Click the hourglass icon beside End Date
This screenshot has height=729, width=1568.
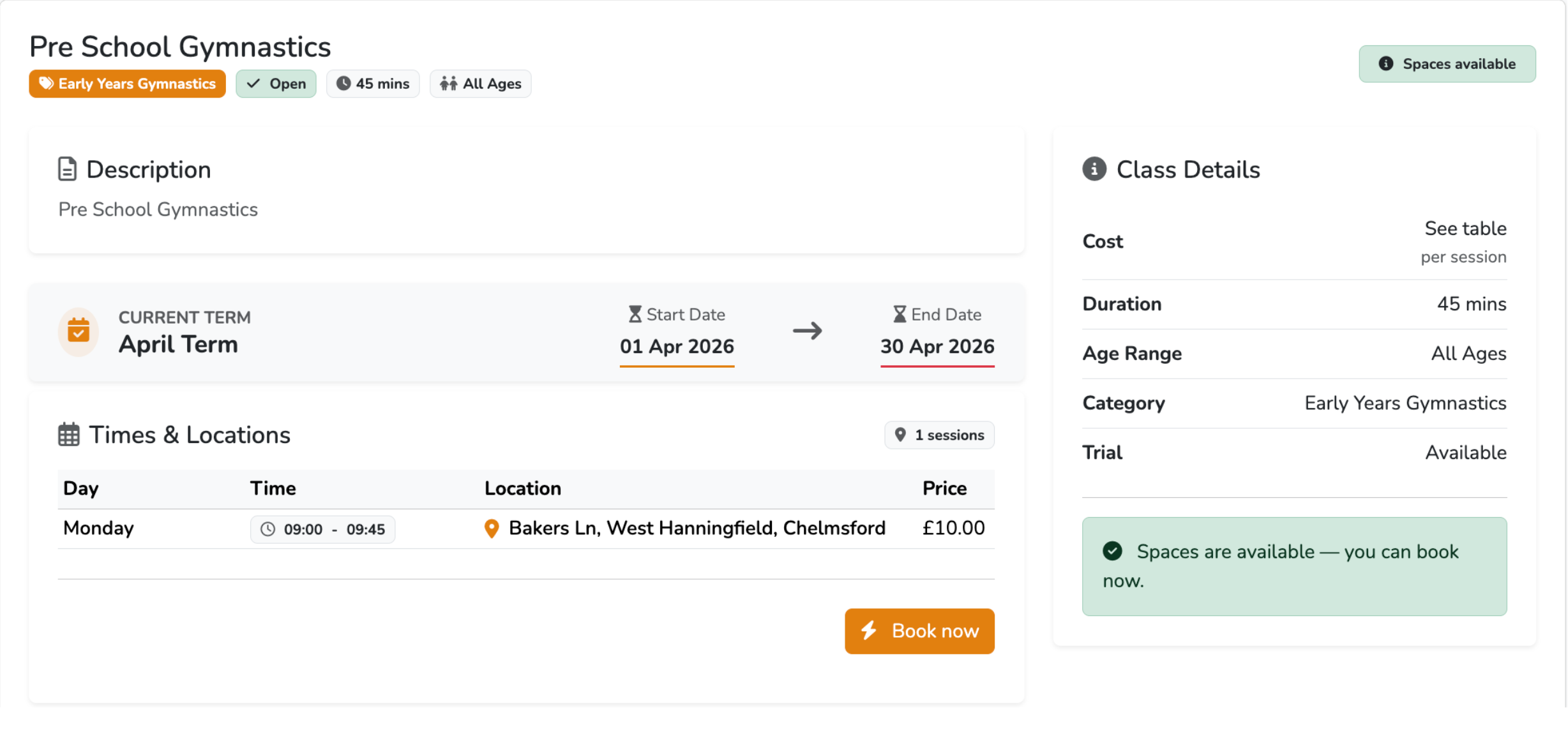pyautogui.click(x=899, y=314)
